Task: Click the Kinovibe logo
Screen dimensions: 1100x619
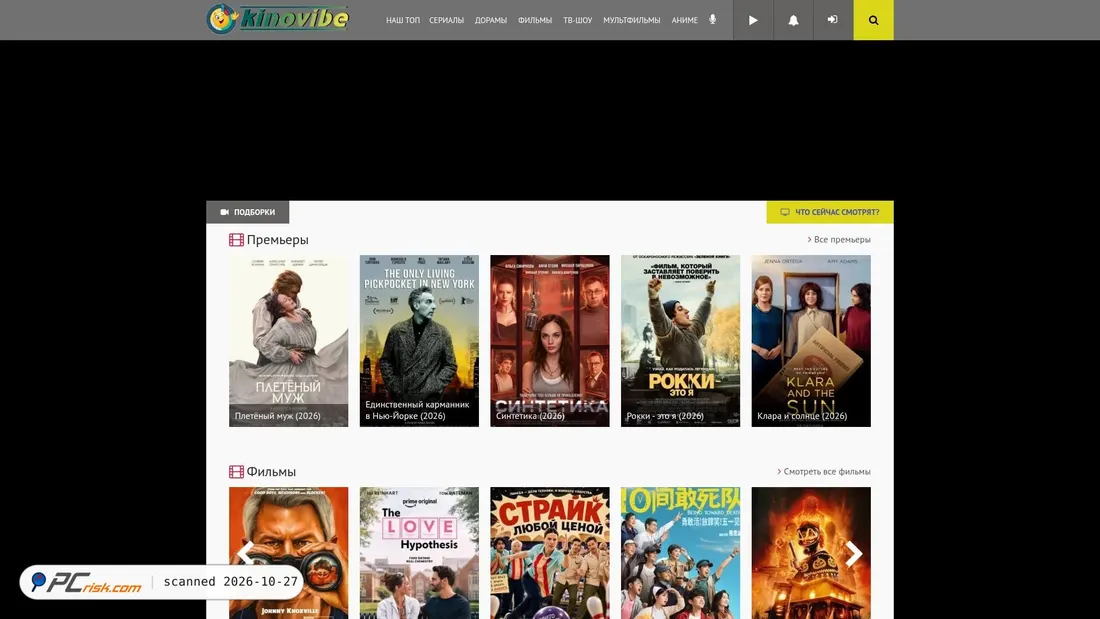Action: 278,19
